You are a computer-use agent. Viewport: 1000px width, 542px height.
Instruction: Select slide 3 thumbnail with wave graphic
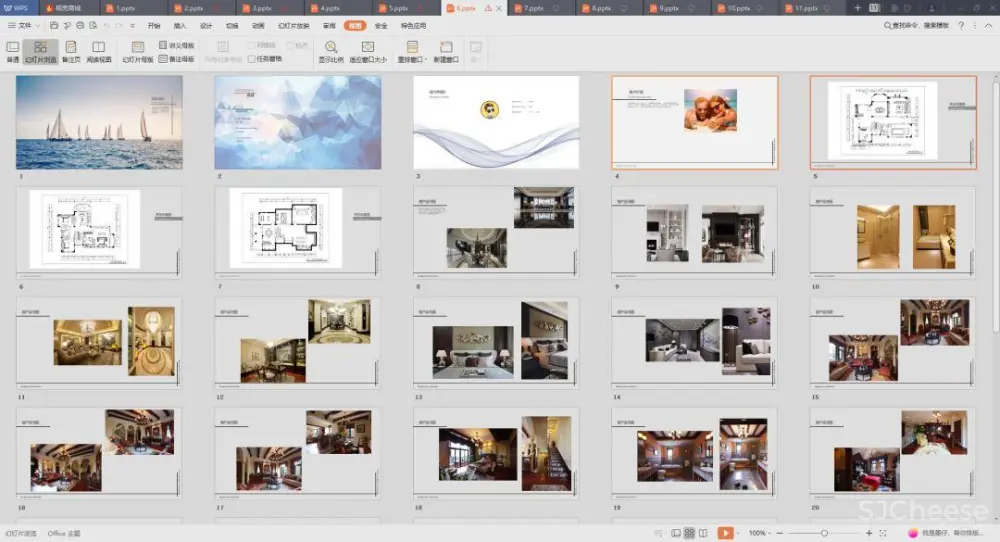click(495, 122)
